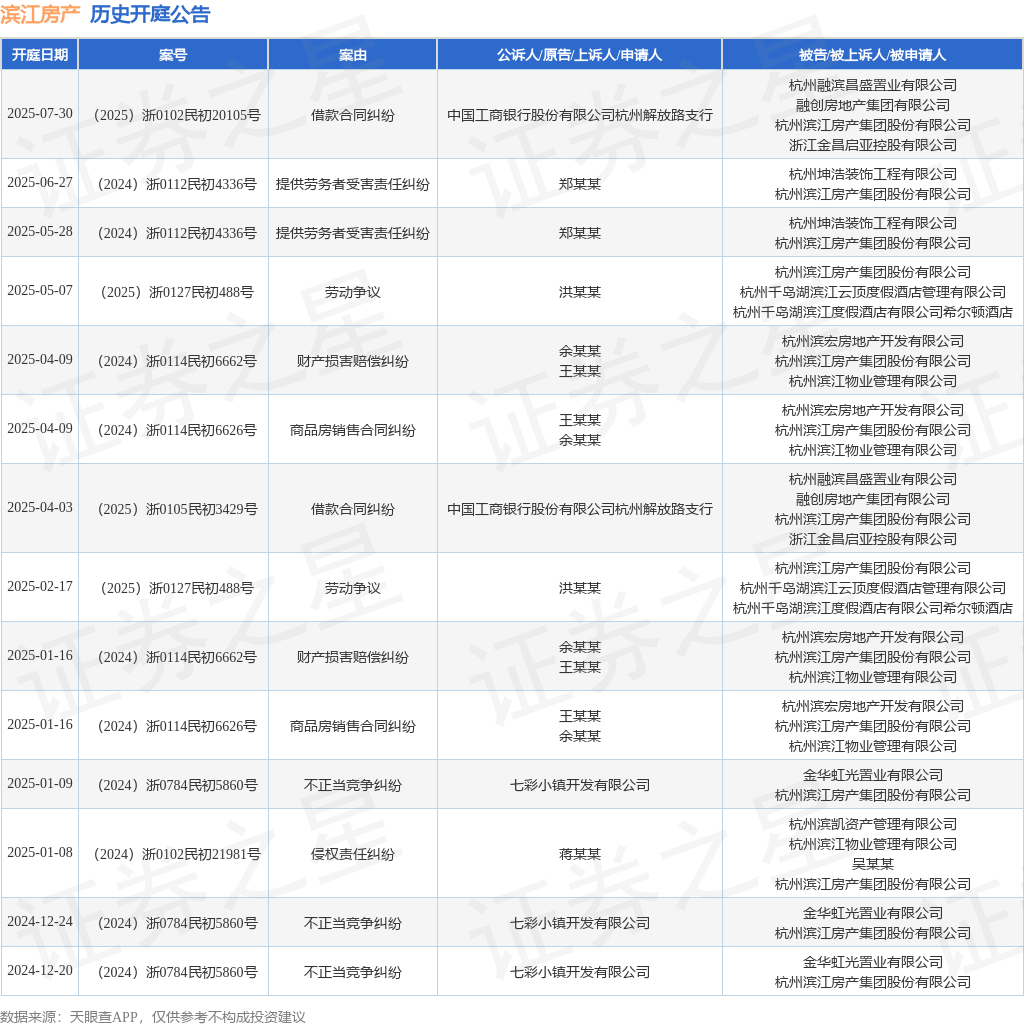This screenshot has width=1024, height=1026.
Task: Click date 2025-04-09 in the 6662号 row
Action: pyautogui.click(x=40, y=360)
